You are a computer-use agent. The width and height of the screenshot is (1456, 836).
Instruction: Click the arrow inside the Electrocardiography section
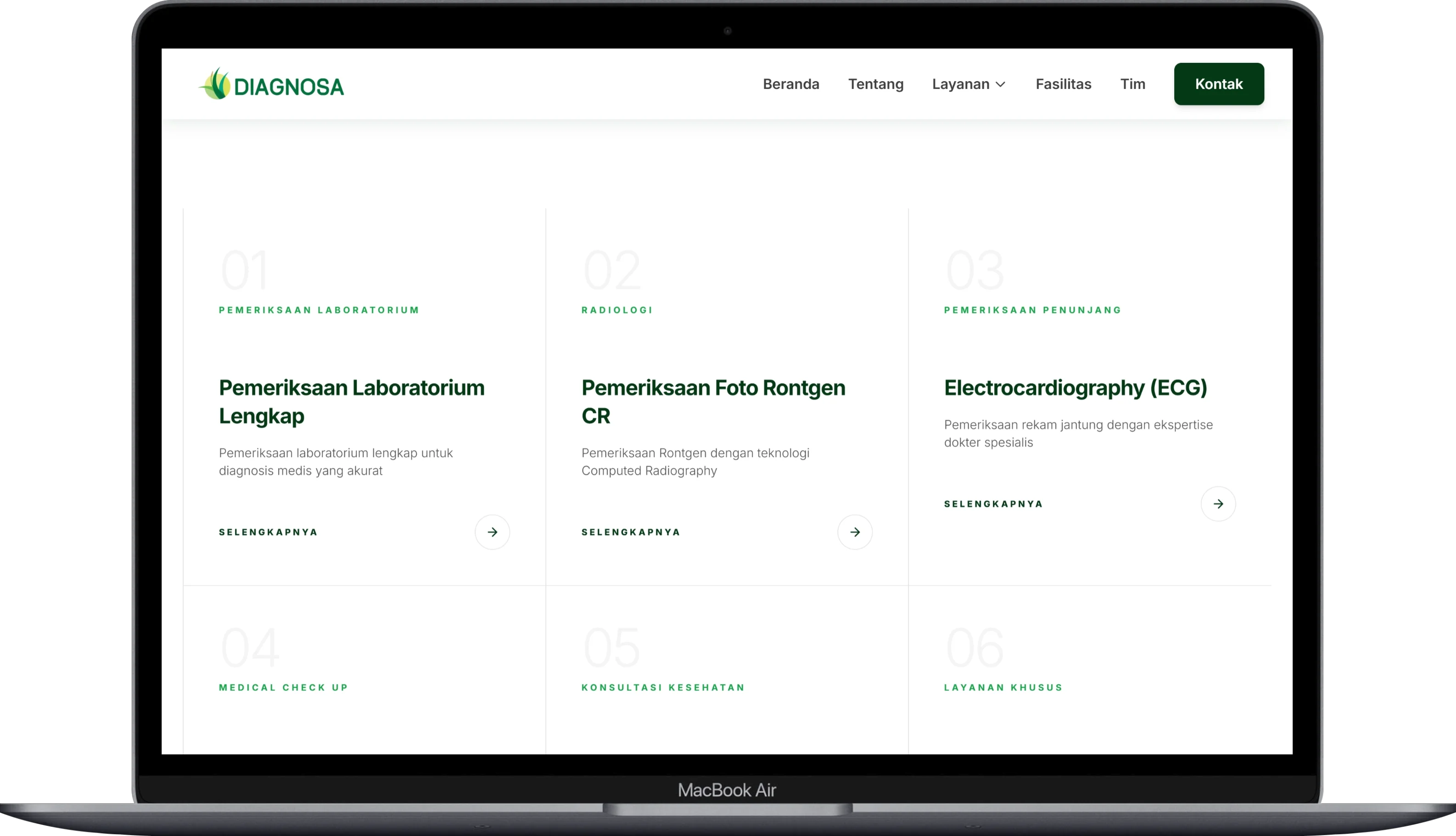tap(1219, 503)
